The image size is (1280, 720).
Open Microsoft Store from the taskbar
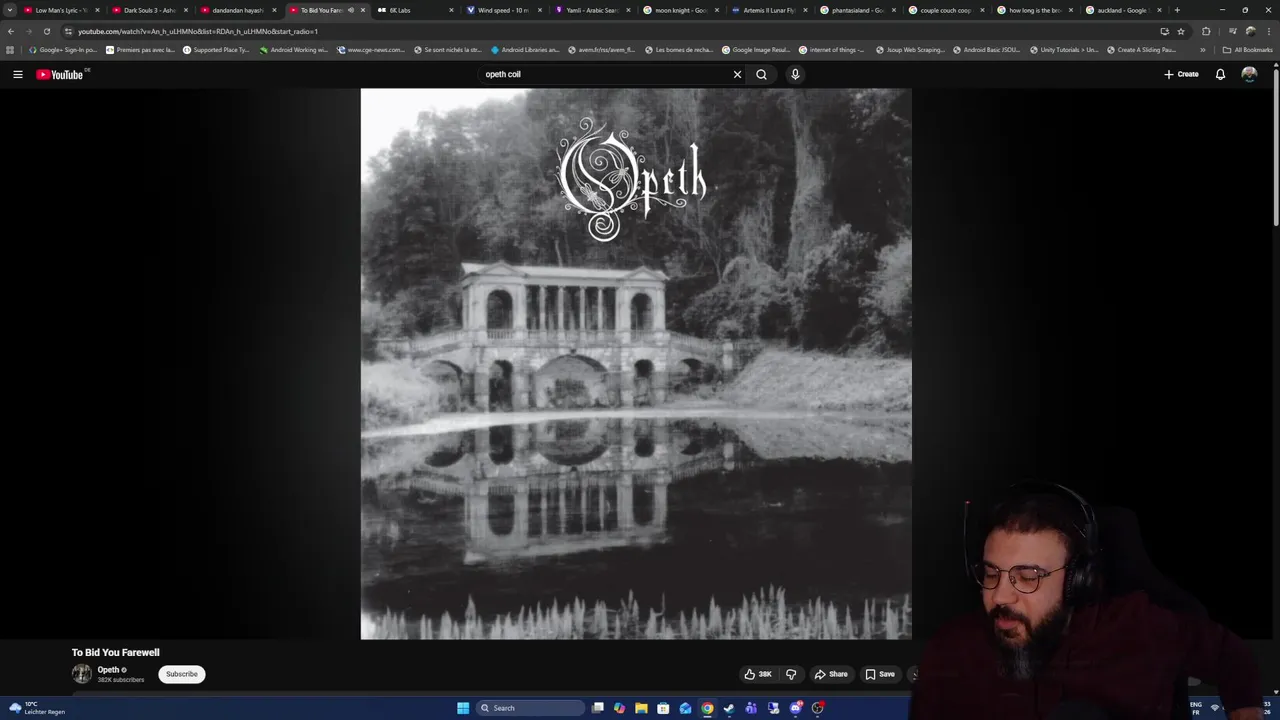click(x=663, y=708)
